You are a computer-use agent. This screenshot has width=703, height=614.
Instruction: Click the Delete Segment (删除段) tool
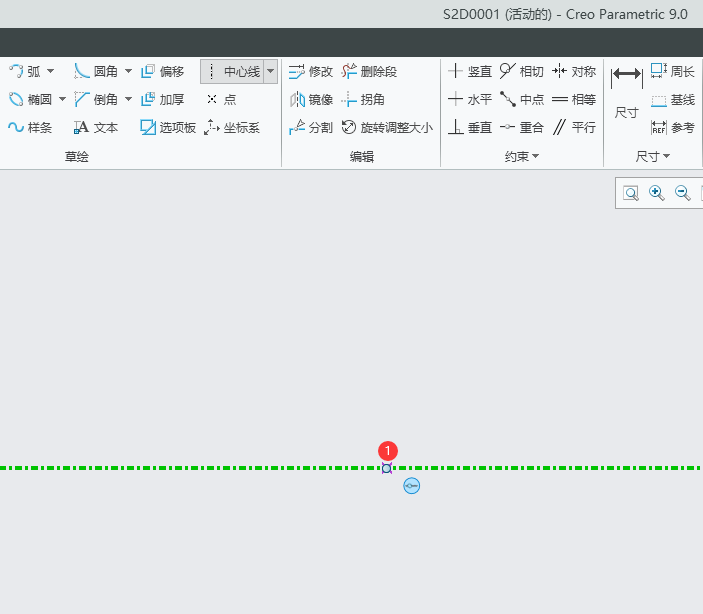(x=369, y=71)
